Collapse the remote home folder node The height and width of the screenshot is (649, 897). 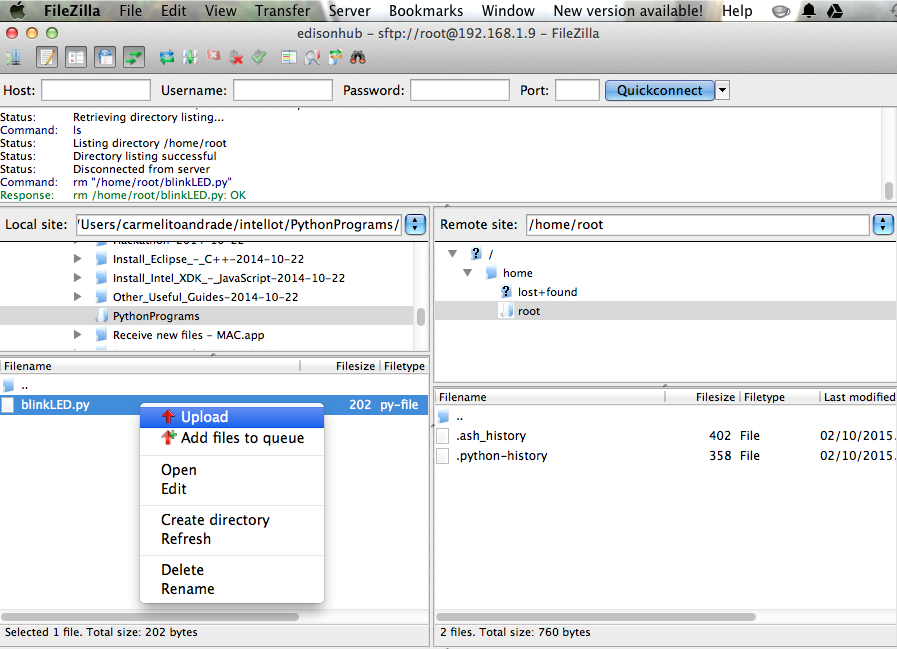467,272
